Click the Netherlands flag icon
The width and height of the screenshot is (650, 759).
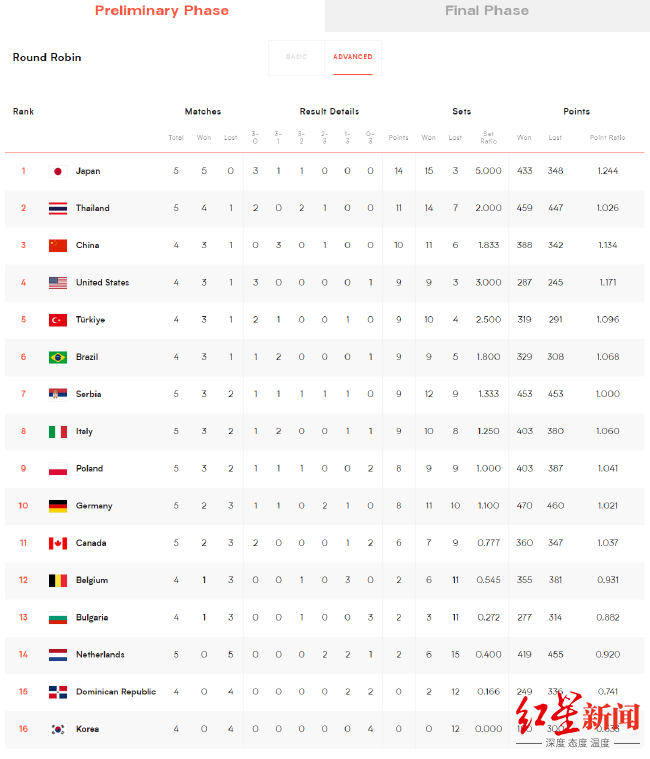pyautogui.click(x=58, y=655)
